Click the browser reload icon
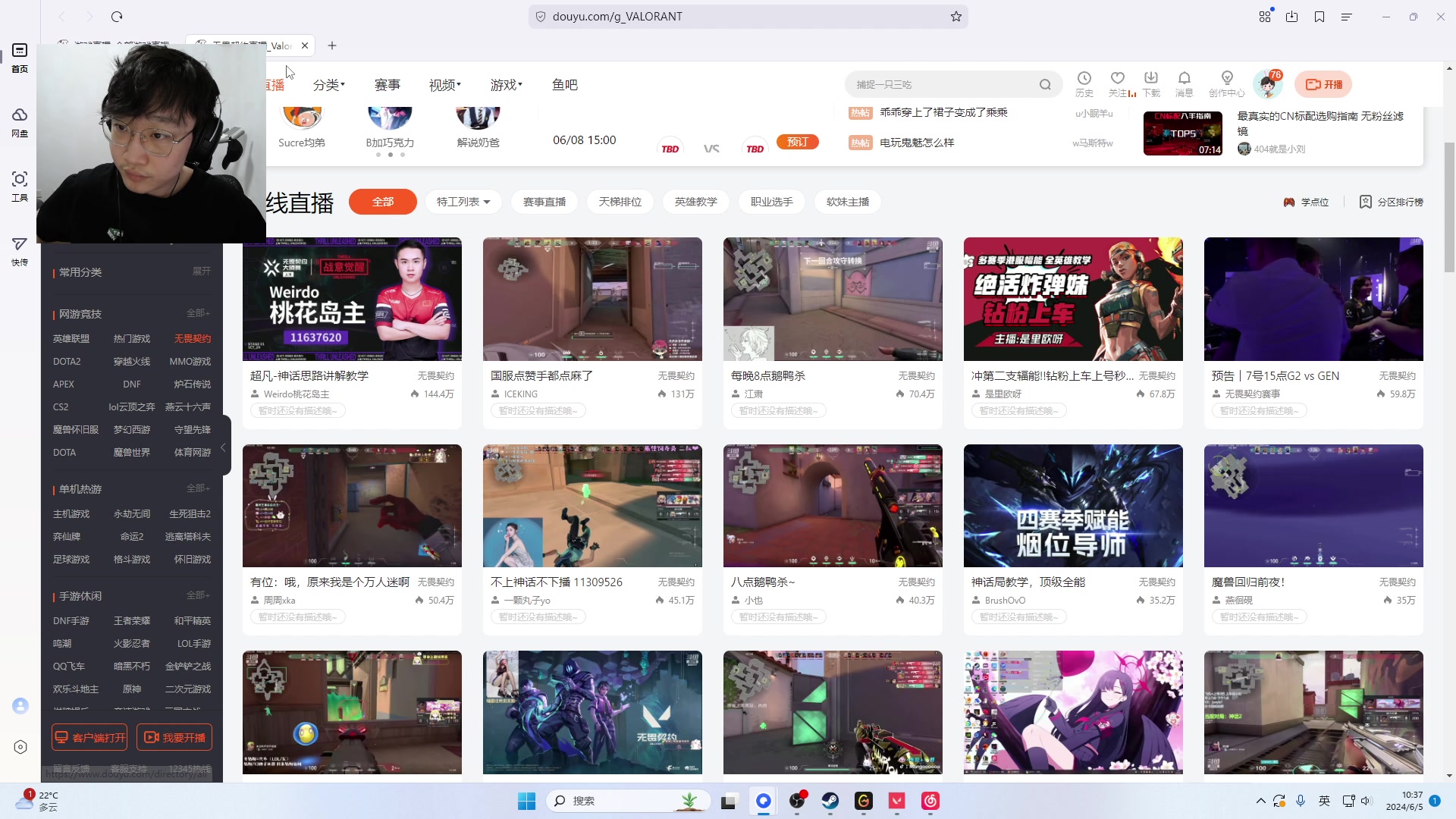The image size is (1456, 819). pyautogui.click(x=117, y=17)
